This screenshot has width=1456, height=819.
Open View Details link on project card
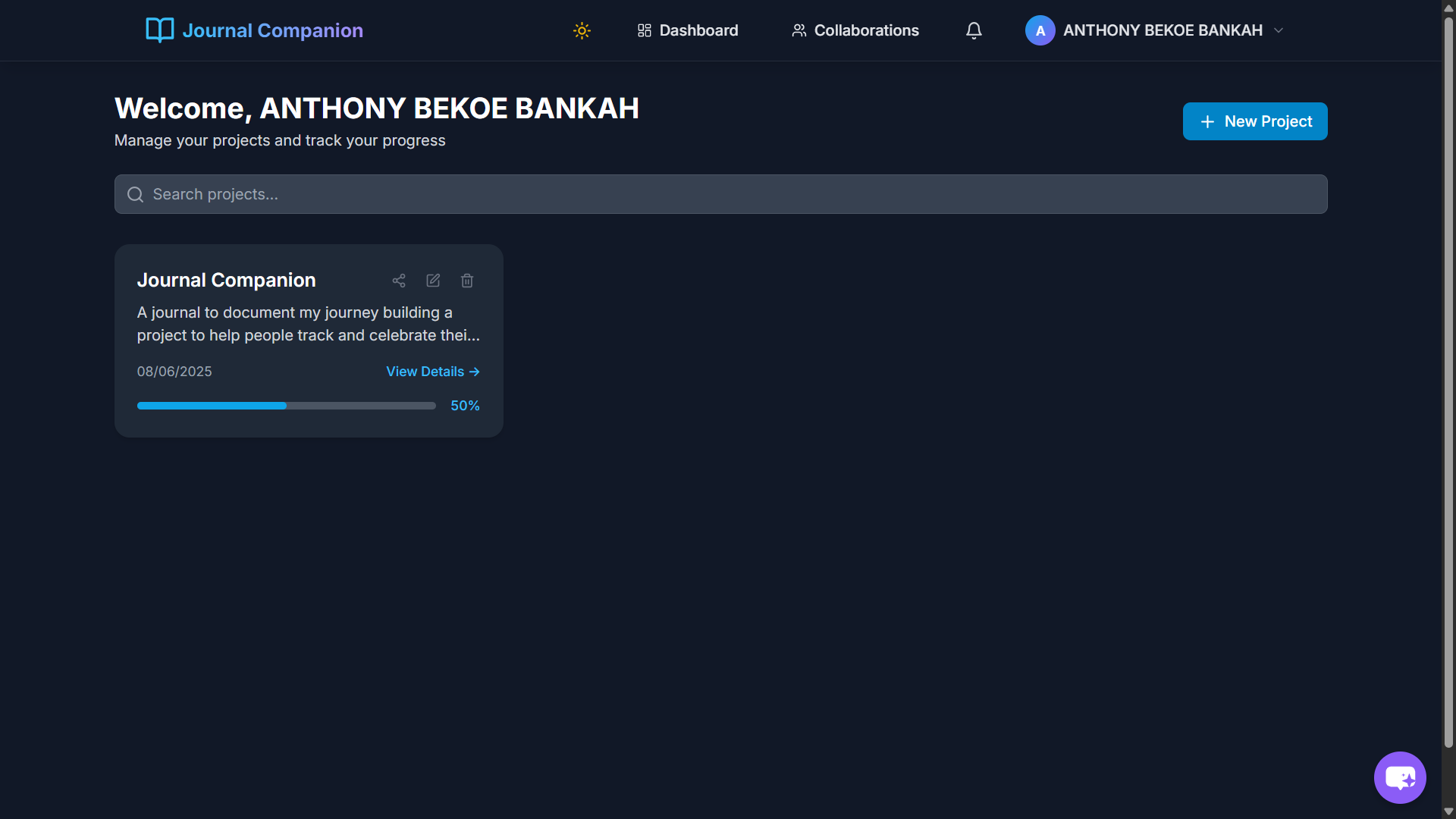[432, 372]
